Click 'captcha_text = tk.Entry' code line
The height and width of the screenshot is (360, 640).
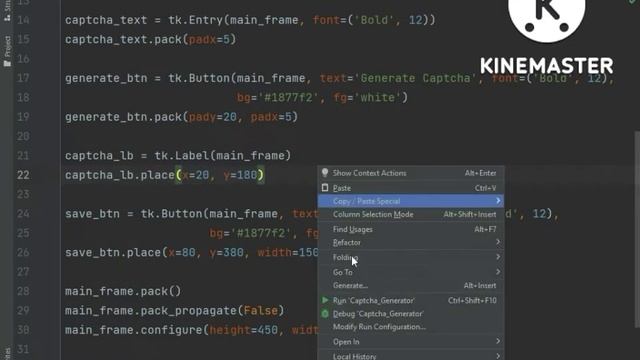coord(250,20)
